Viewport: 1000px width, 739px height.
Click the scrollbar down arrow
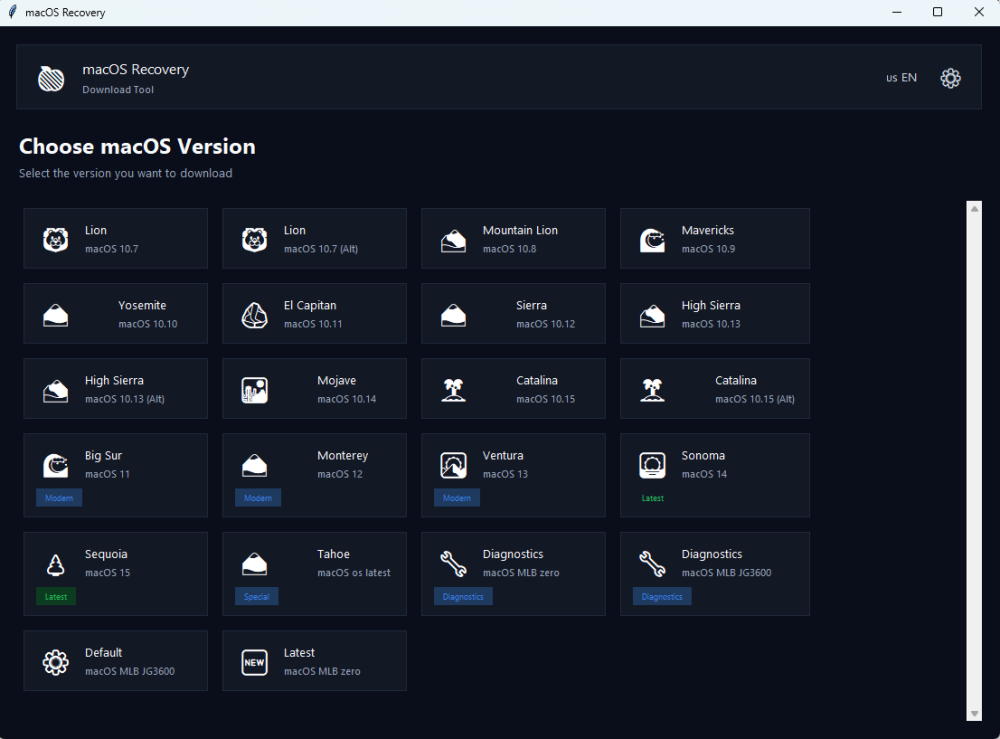pos(974,713)
